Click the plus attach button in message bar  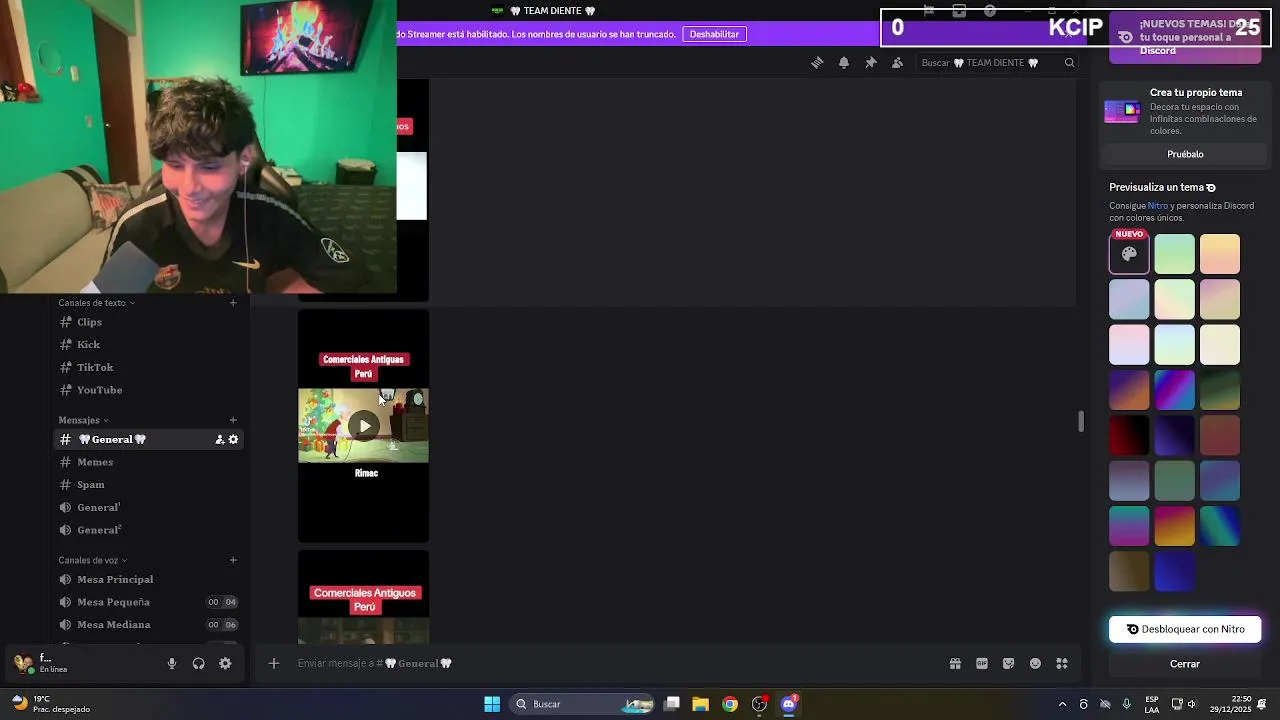coord(273,663)
